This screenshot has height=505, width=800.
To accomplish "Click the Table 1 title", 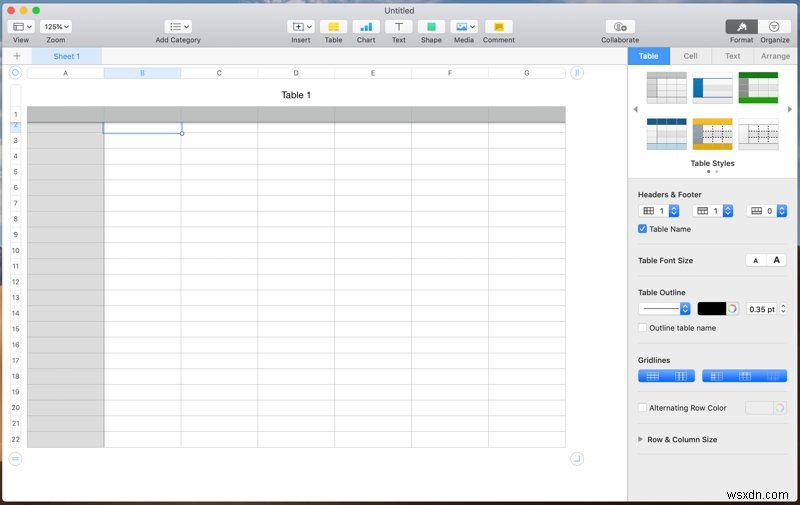I will (296, 95).
